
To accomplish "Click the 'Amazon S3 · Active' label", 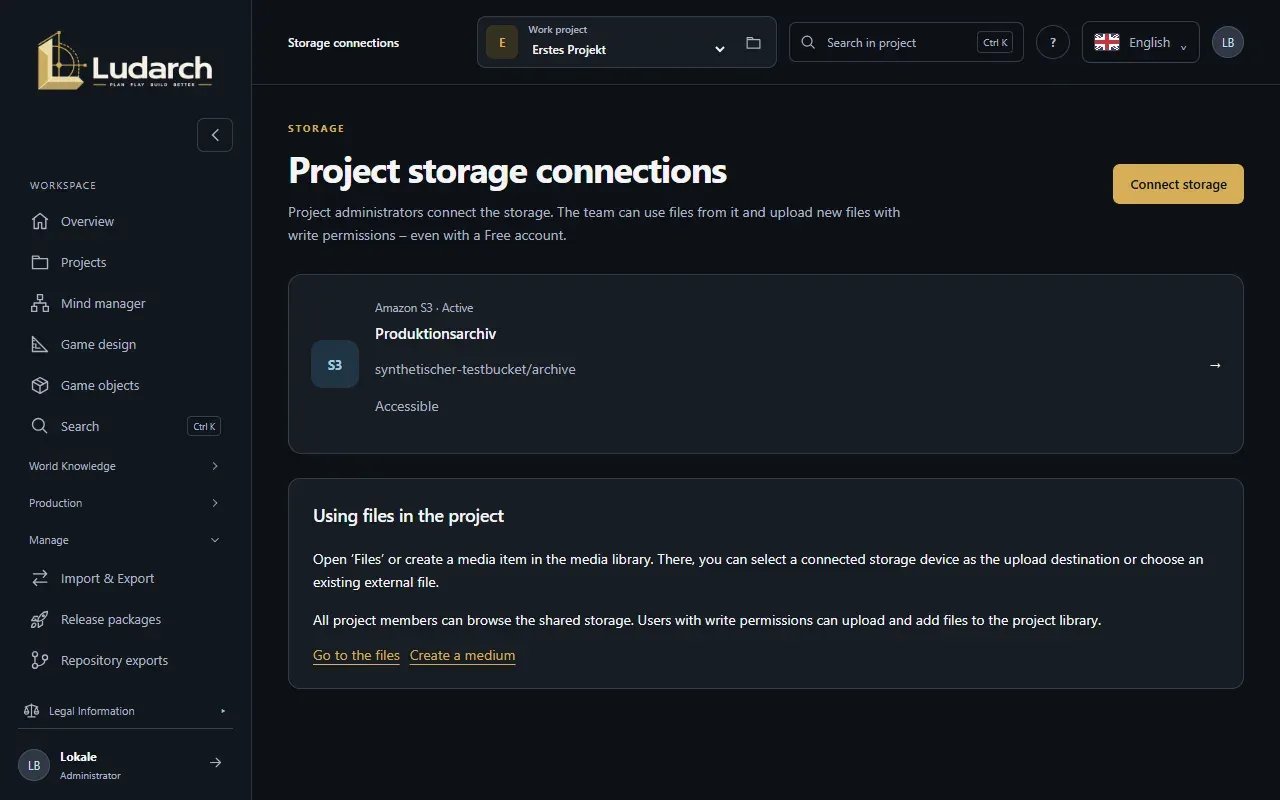I will click(424, 308).
